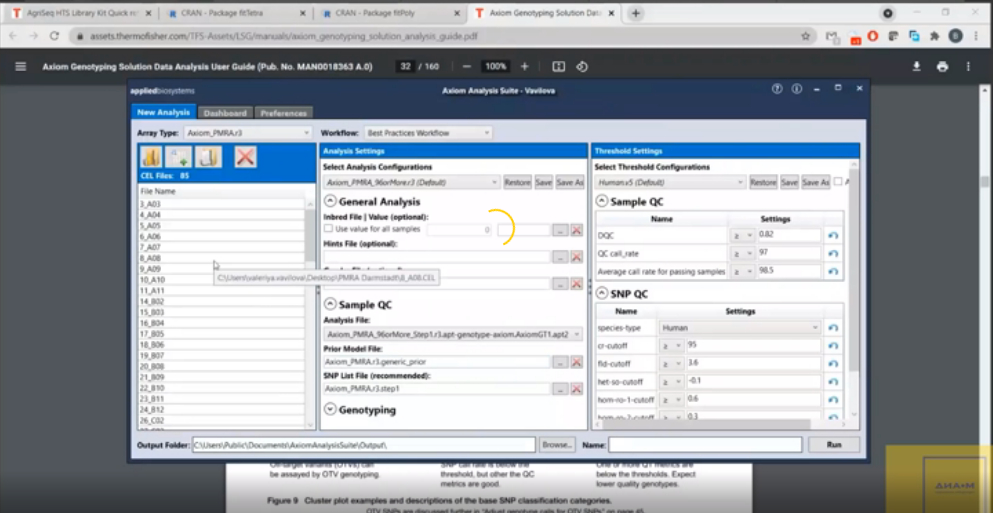The height and width of the screenshot is (513, 993).
Task: Switch to the Dashboard tab
Action: click(x=225, y=113)
